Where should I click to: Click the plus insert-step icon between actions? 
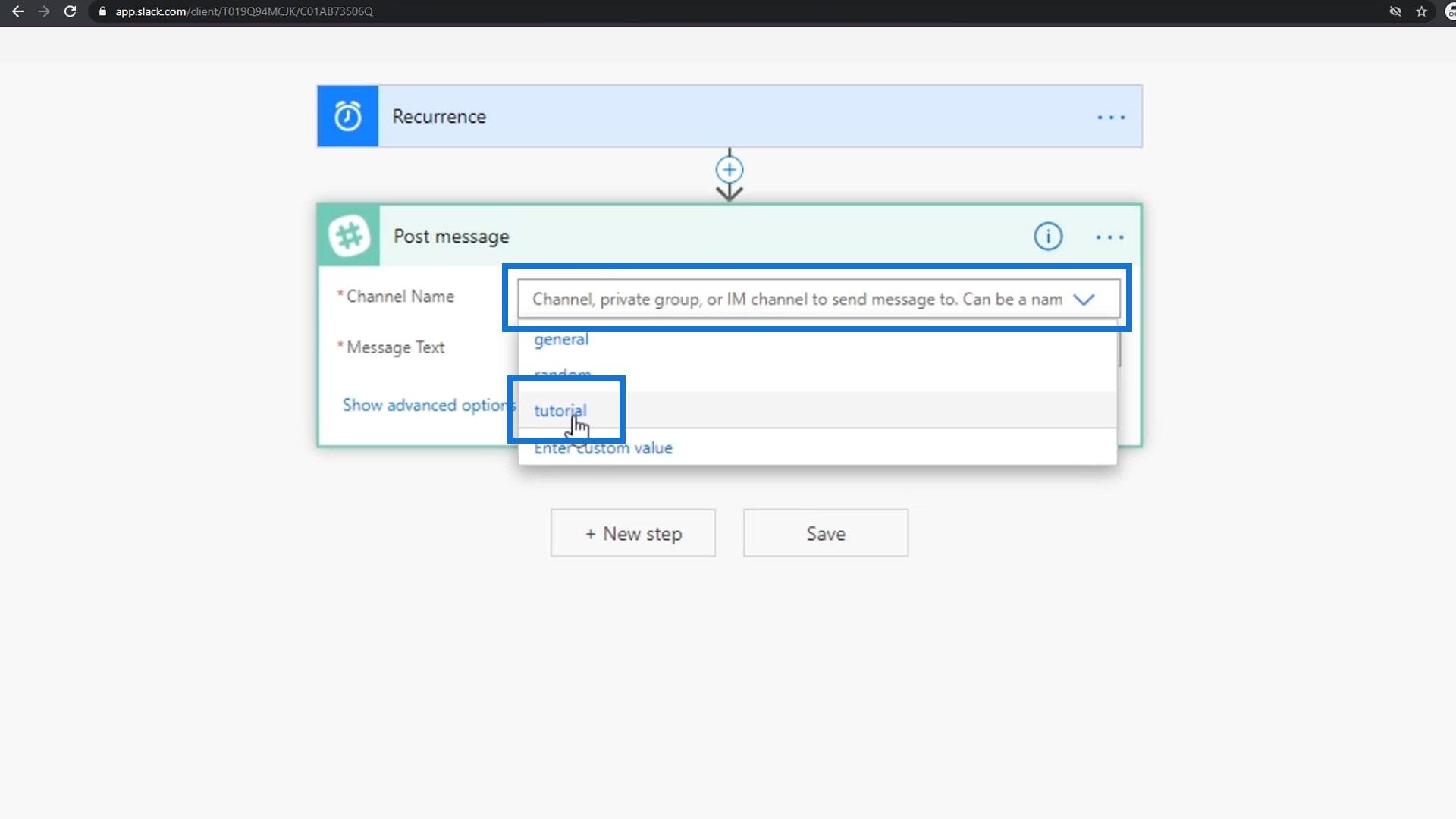click(730, 169)
